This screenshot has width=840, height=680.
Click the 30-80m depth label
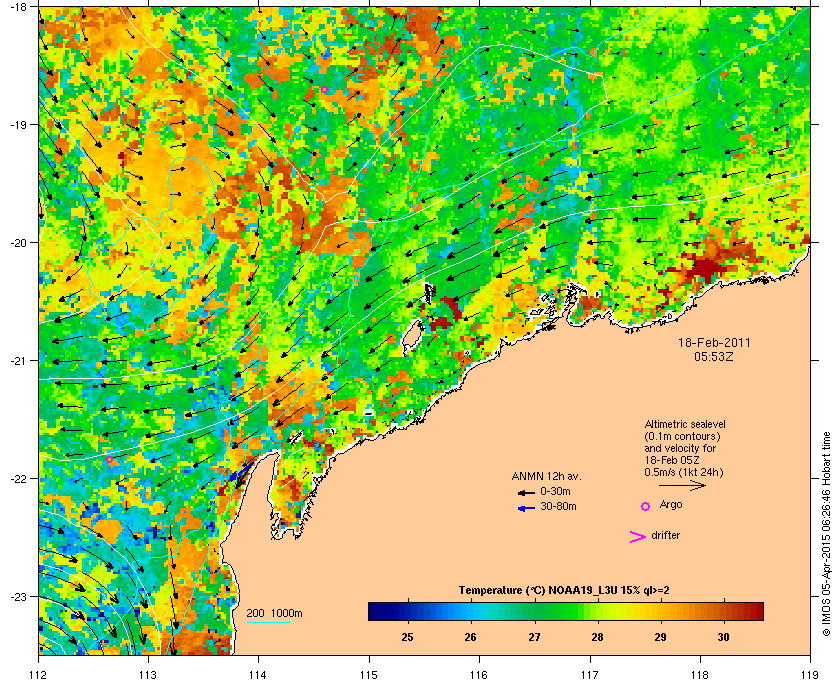558,506
